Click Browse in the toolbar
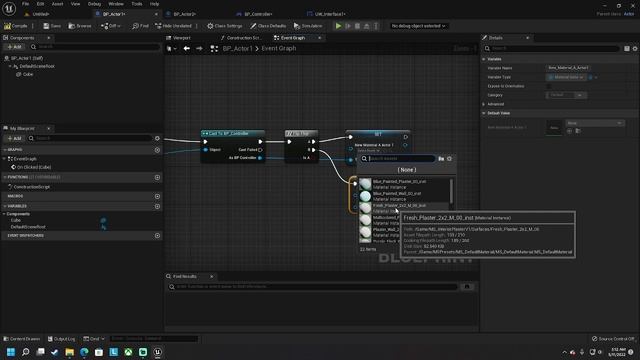640x360 pixels. click(80, 26)
